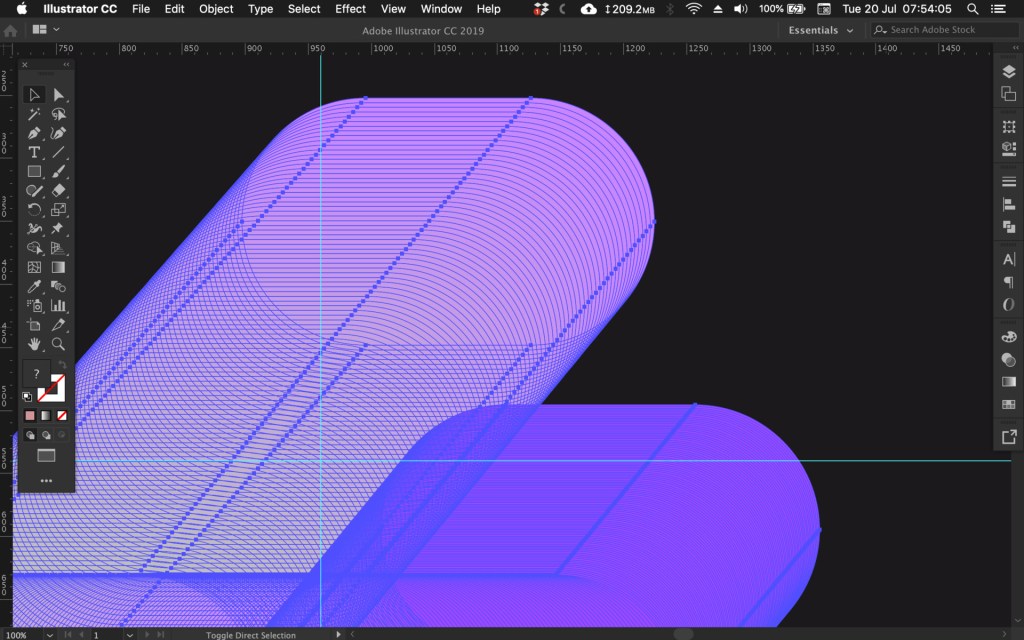Screen dimensions: 1024x640
Task: Select the Zoom magnifier tool
Action: pos(58,344)
